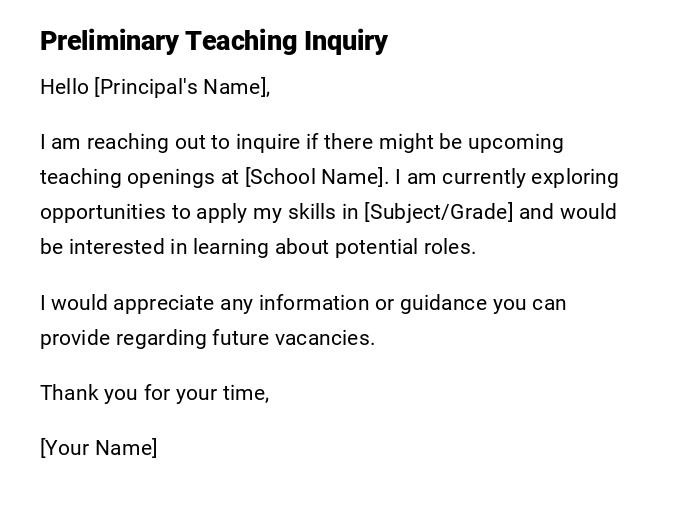
Task: Click the 'Preliminary Teaching Inquiry' heading
Action: pyautogui.click(x=213, y=41)
